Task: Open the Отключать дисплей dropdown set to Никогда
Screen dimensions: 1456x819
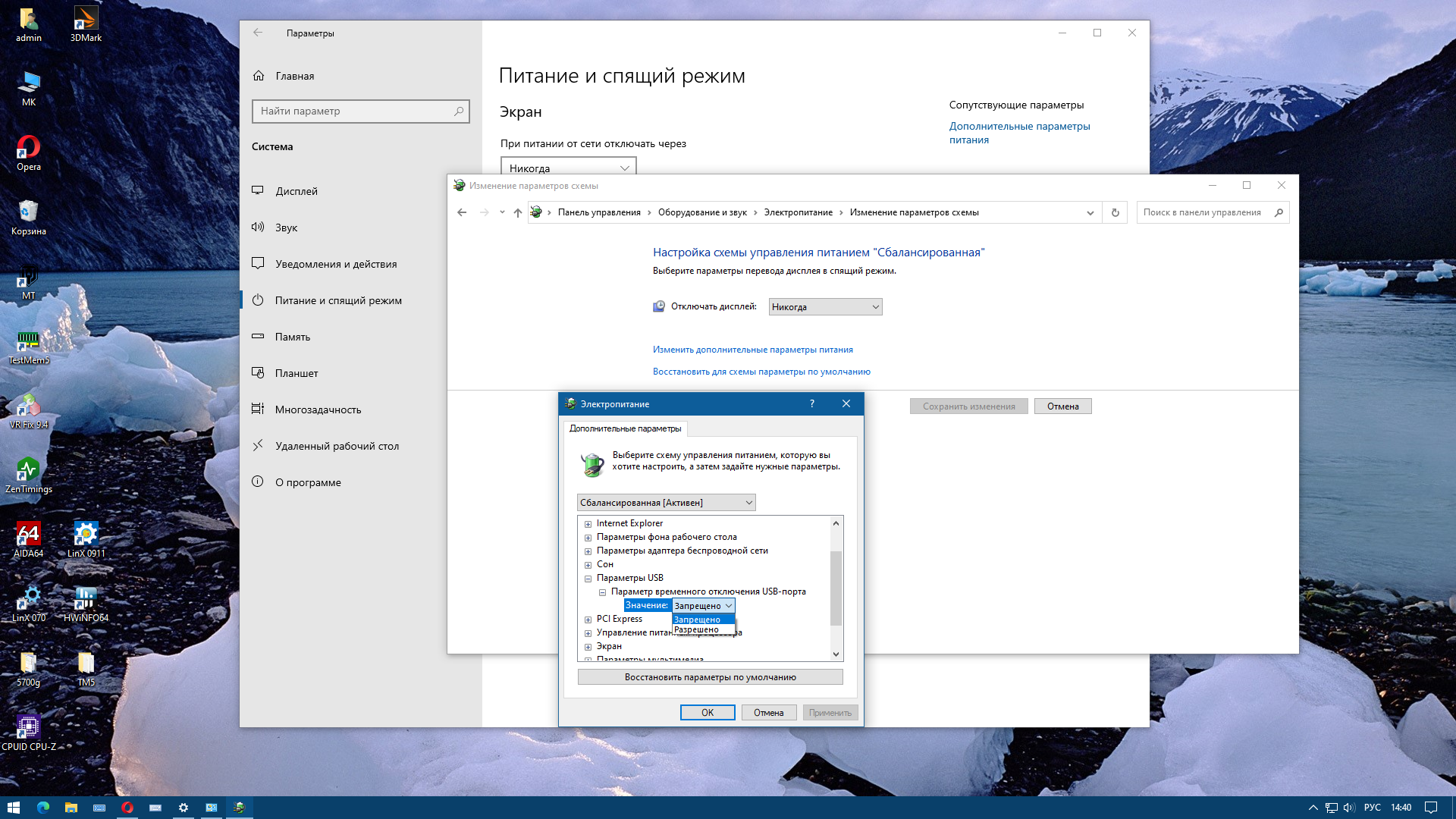Action: (825, 307)
